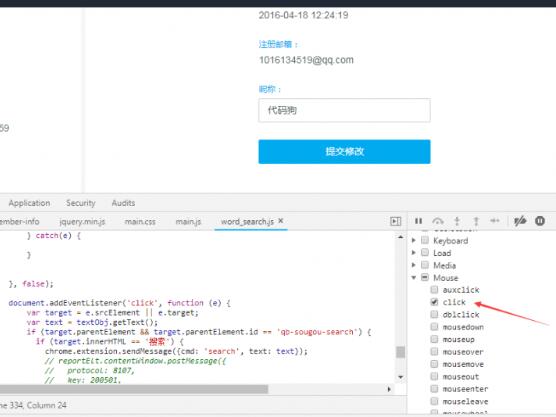Screen dimensions: 556x417
Task: Click the document.addEventListener code line
Action: point(119,303)
